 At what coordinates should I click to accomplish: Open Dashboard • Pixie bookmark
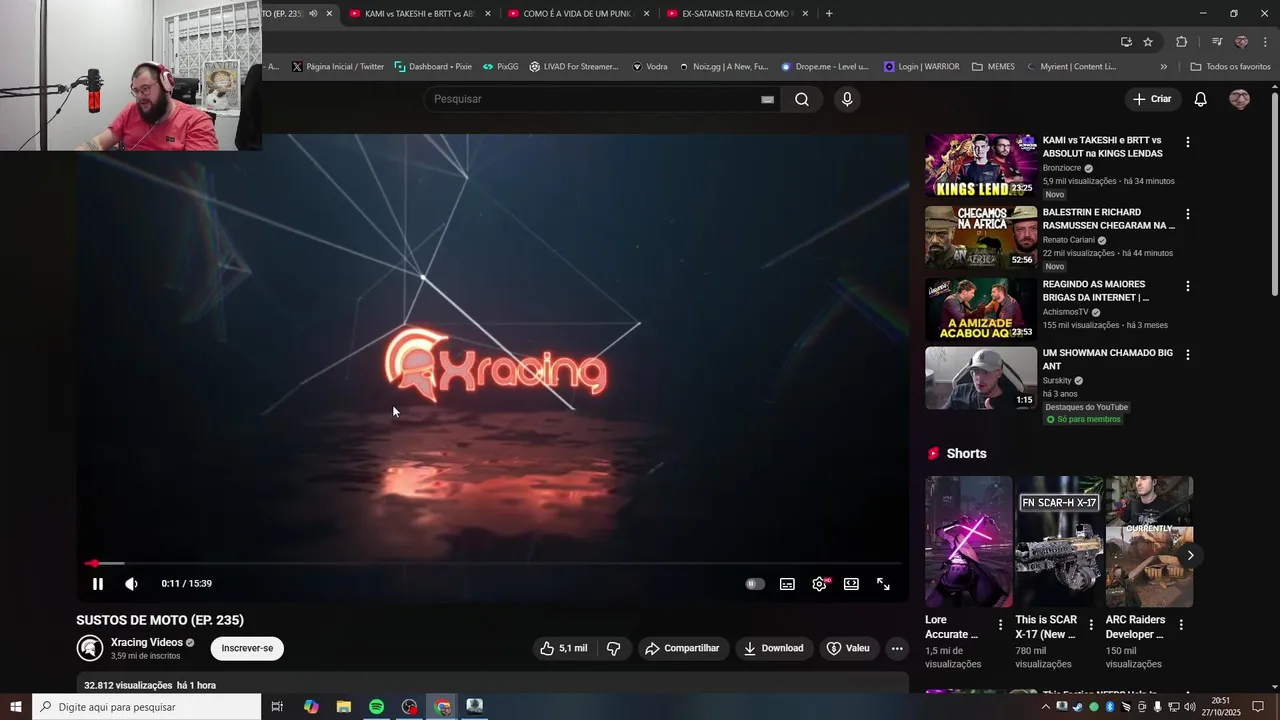[433, 67]
